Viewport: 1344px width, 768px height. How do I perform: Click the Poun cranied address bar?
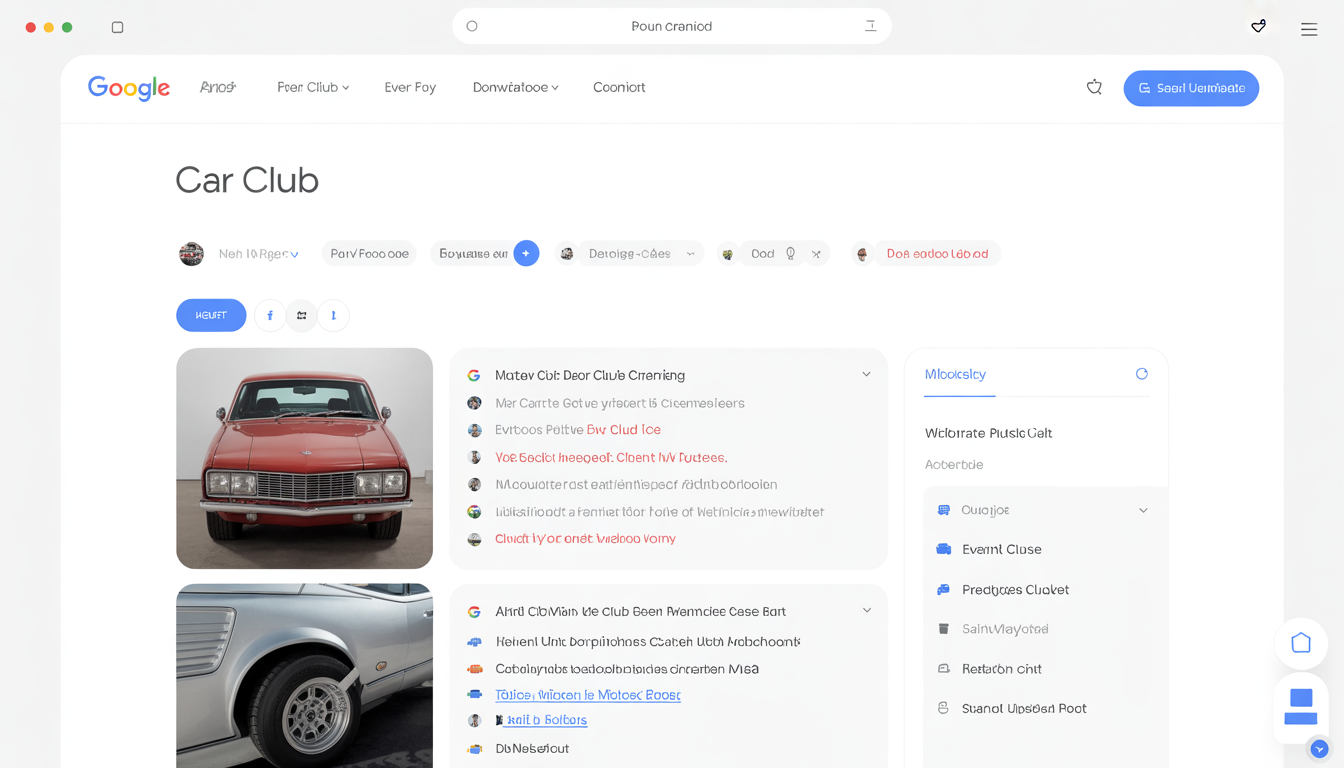point(671,27)
